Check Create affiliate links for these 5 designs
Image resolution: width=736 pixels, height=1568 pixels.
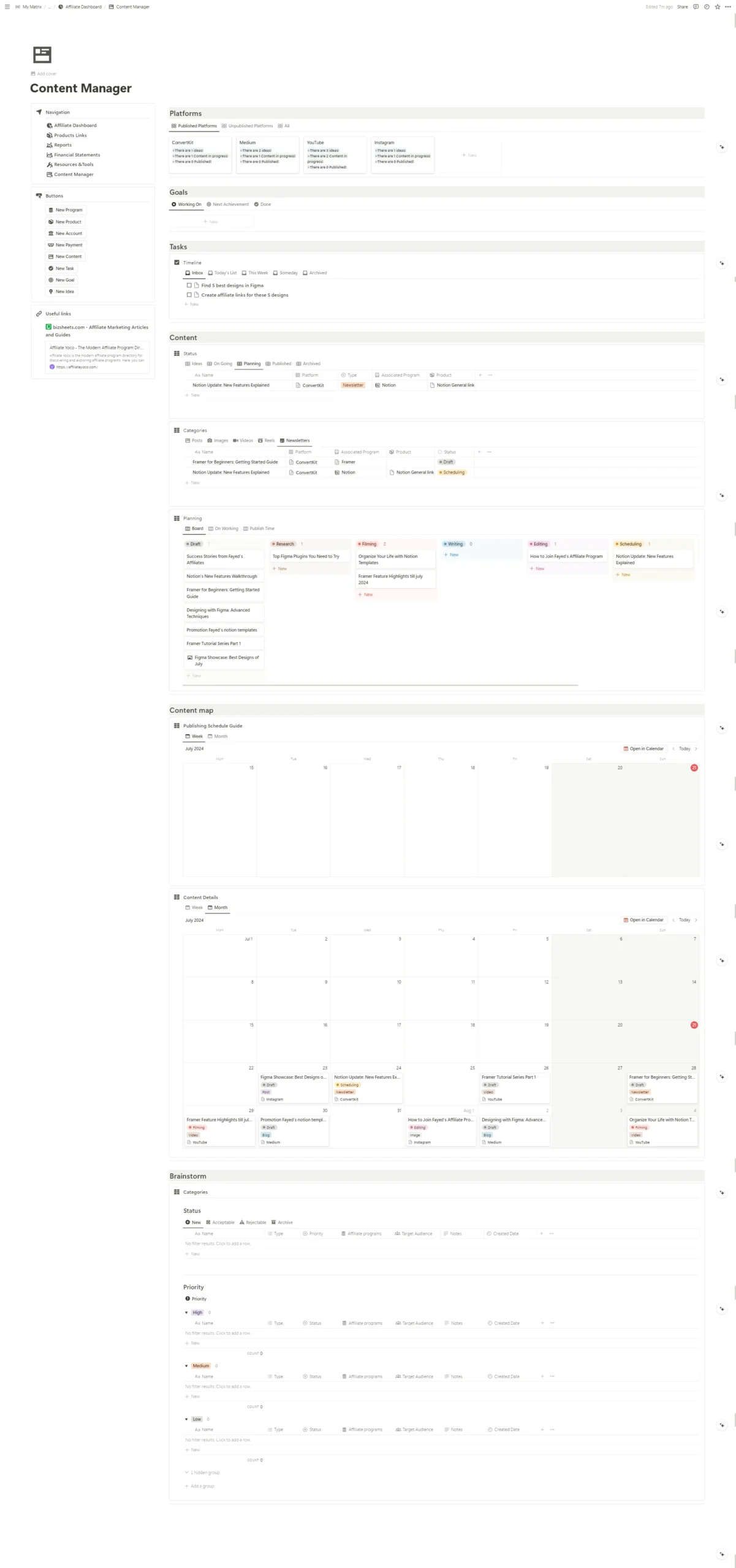click(x=189, y=295)
